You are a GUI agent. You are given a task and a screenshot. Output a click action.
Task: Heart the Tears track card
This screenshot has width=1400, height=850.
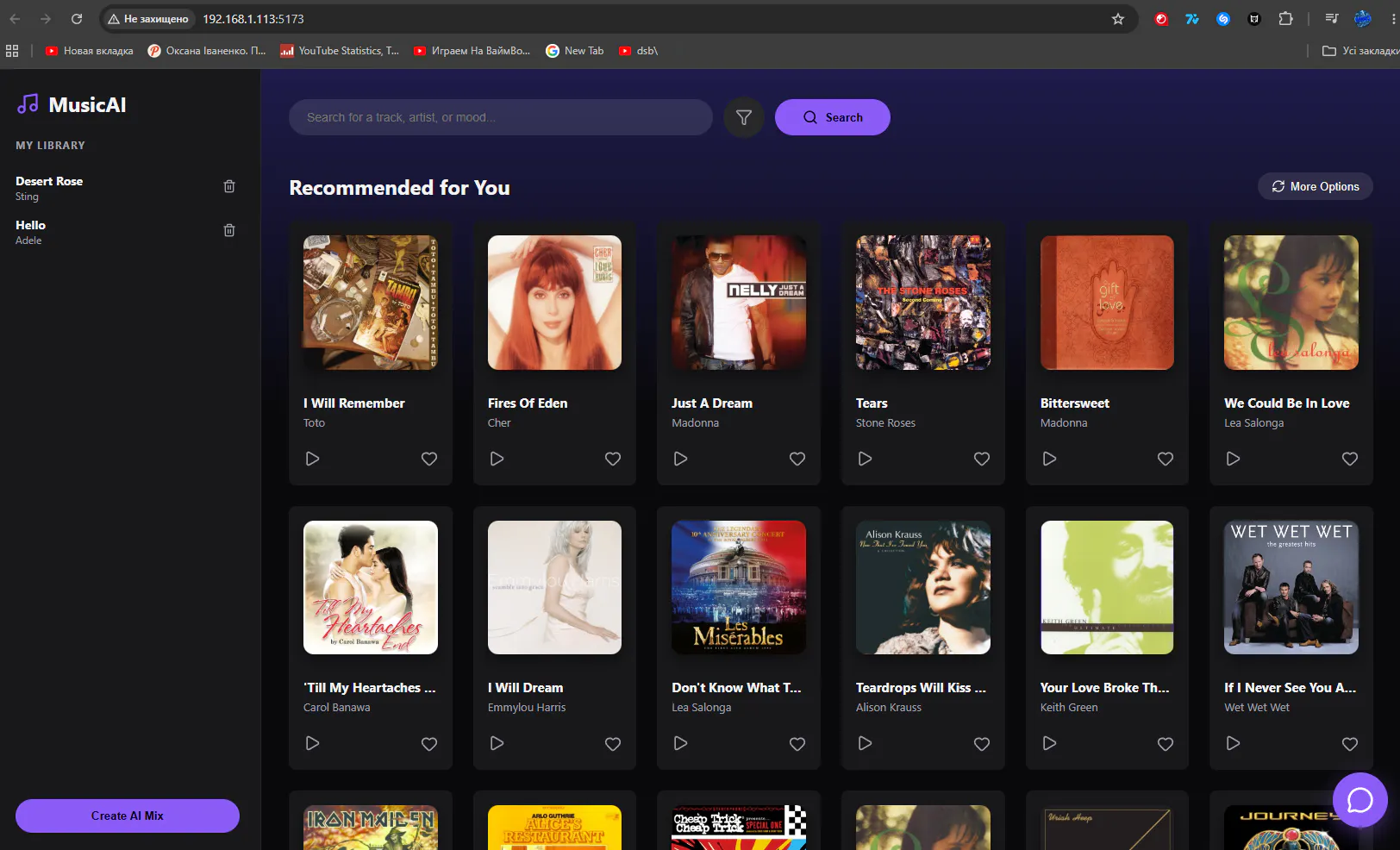coord(982,459)
